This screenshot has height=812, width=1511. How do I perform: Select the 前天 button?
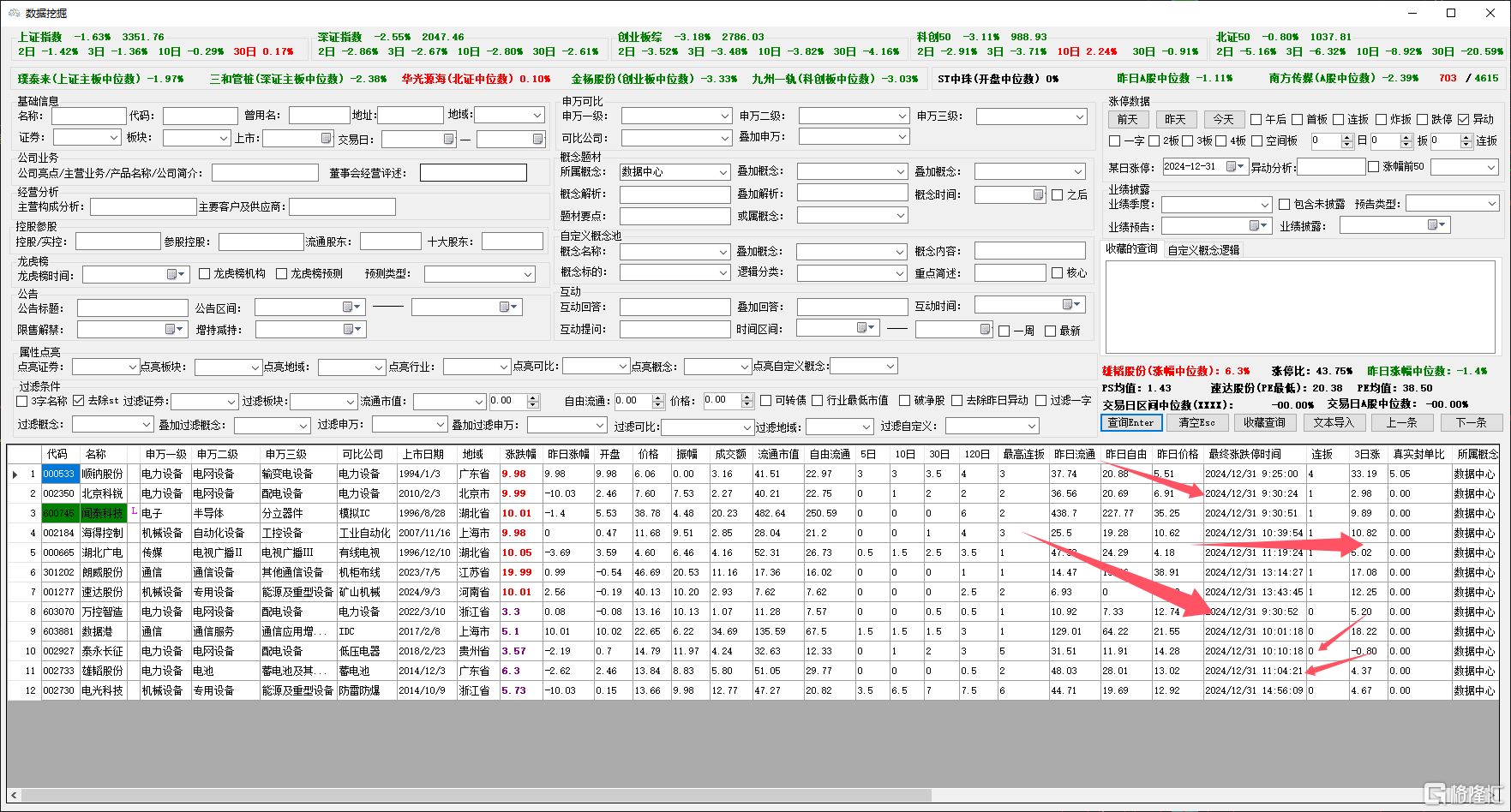(1127, 120)
